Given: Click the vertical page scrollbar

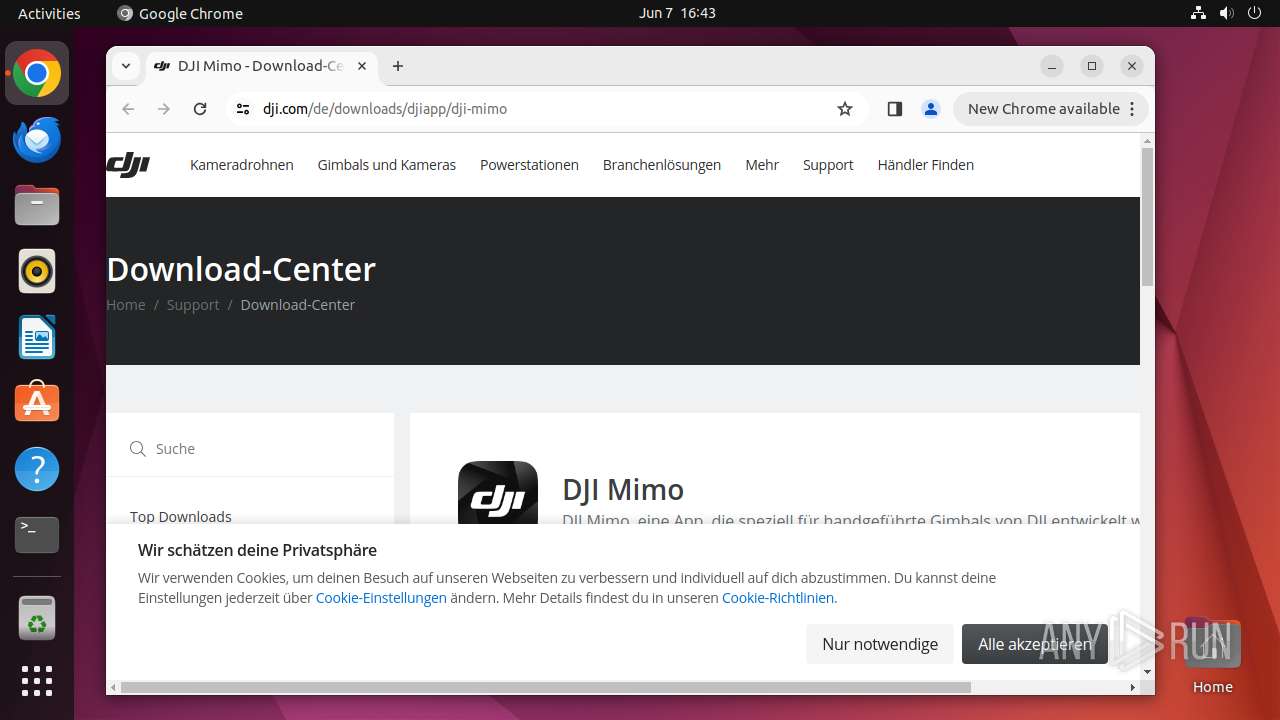Looking at the screenshot, I should pos(1147,216).
